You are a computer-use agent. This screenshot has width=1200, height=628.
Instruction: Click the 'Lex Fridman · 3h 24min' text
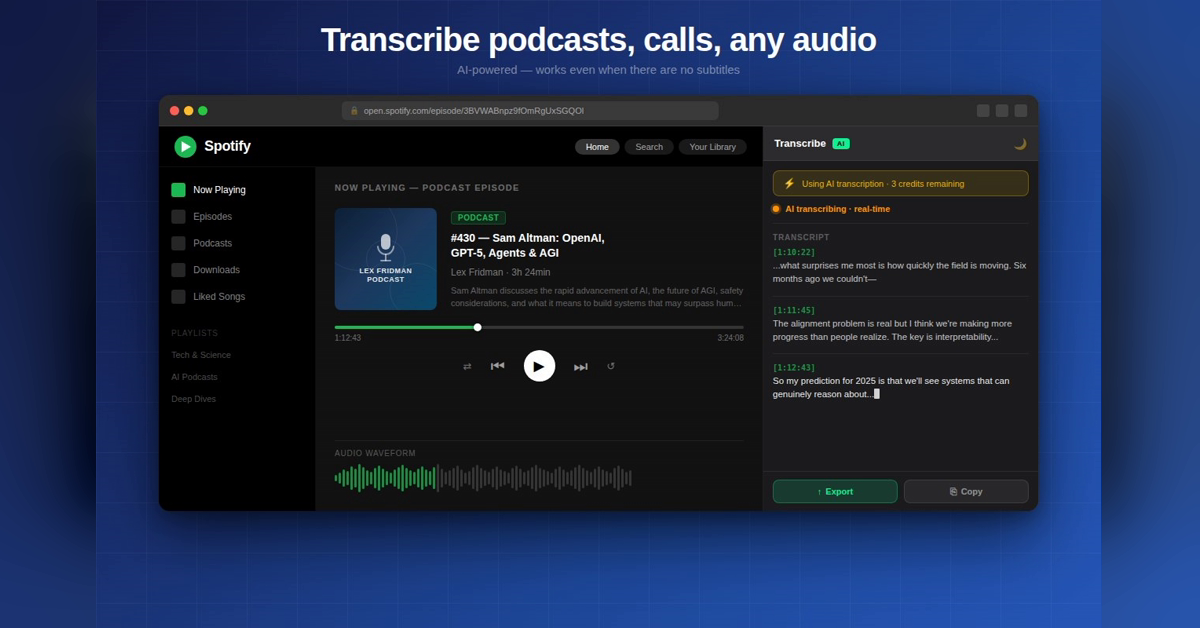(500, 272)
